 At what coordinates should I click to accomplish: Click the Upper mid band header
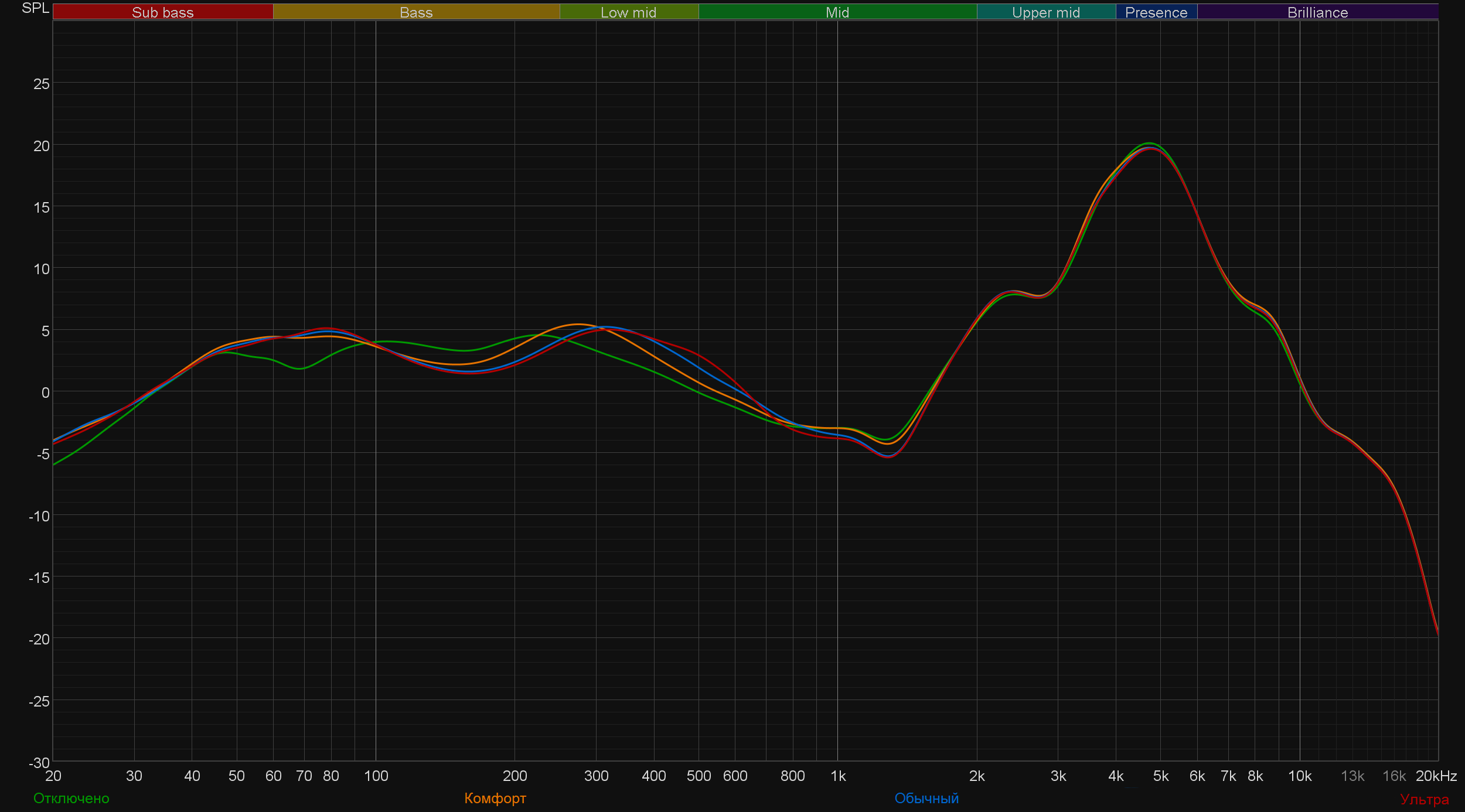(x=1046, y=12)
